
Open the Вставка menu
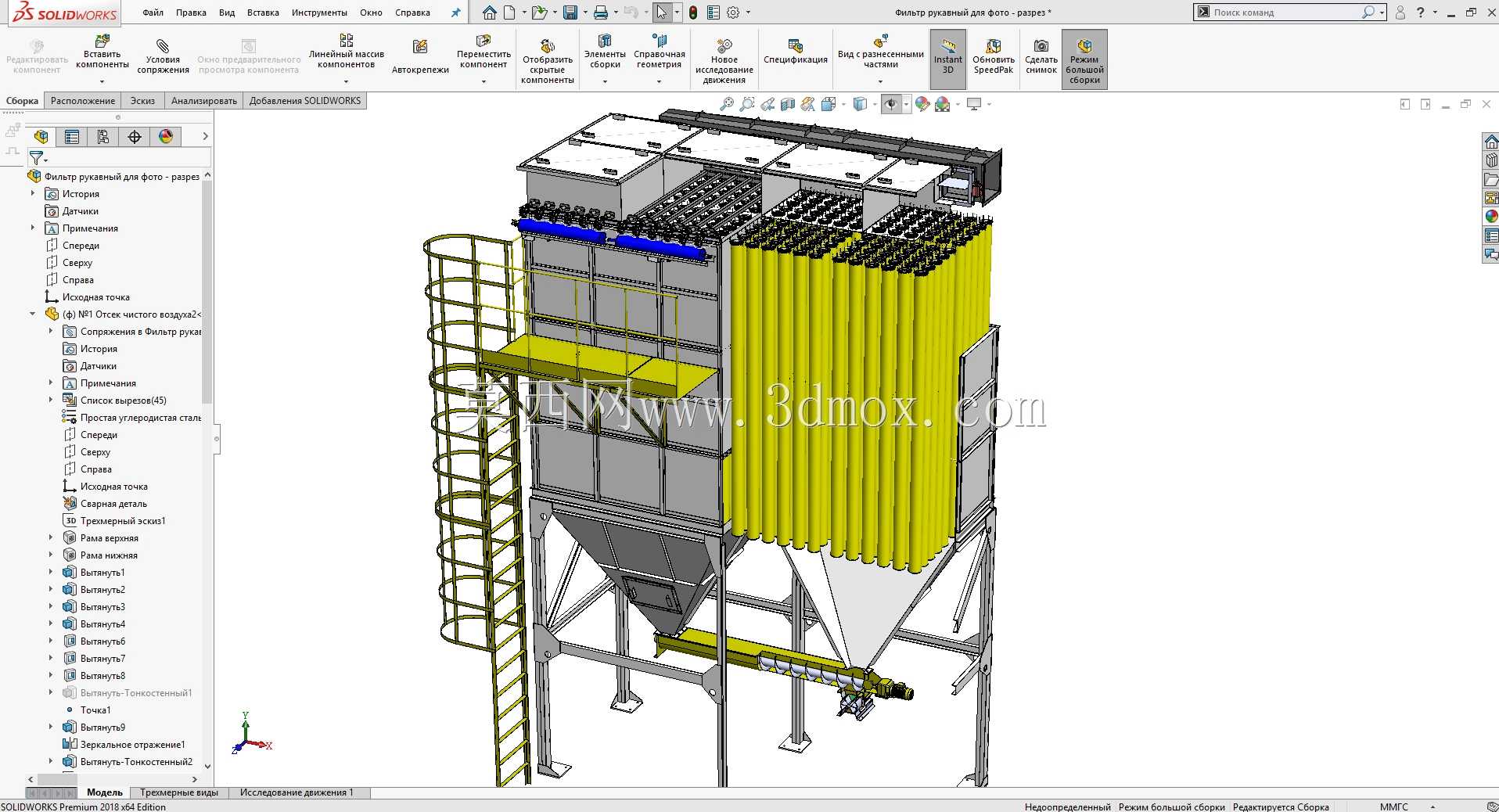pyautogui.click(x=263, y=13)
